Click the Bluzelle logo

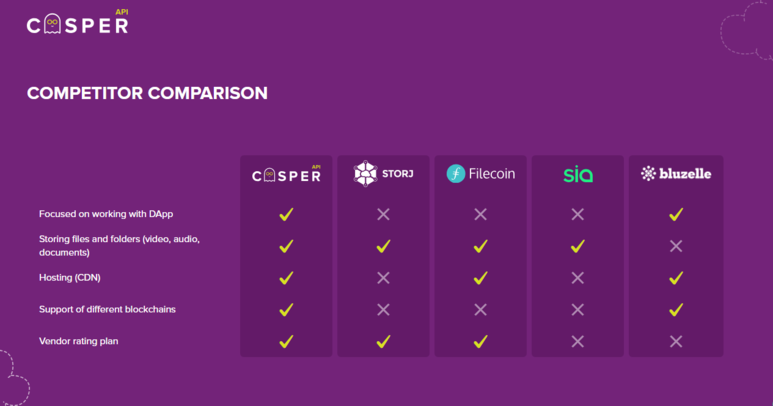point(675,174)
